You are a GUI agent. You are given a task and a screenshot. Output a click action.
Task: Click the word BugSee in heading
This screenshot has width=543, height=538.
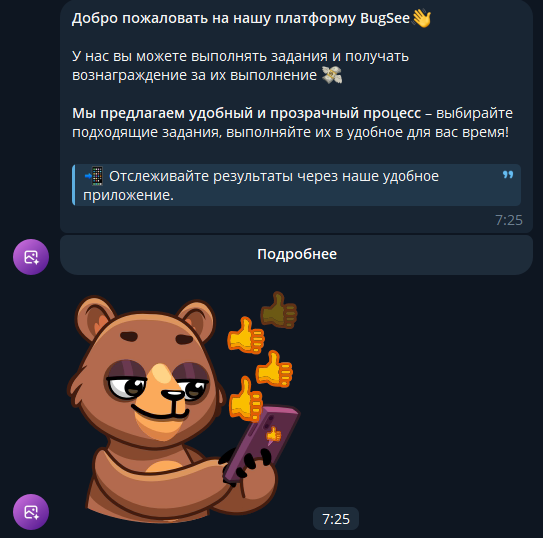pyautogui.click(x=385, y=18)
